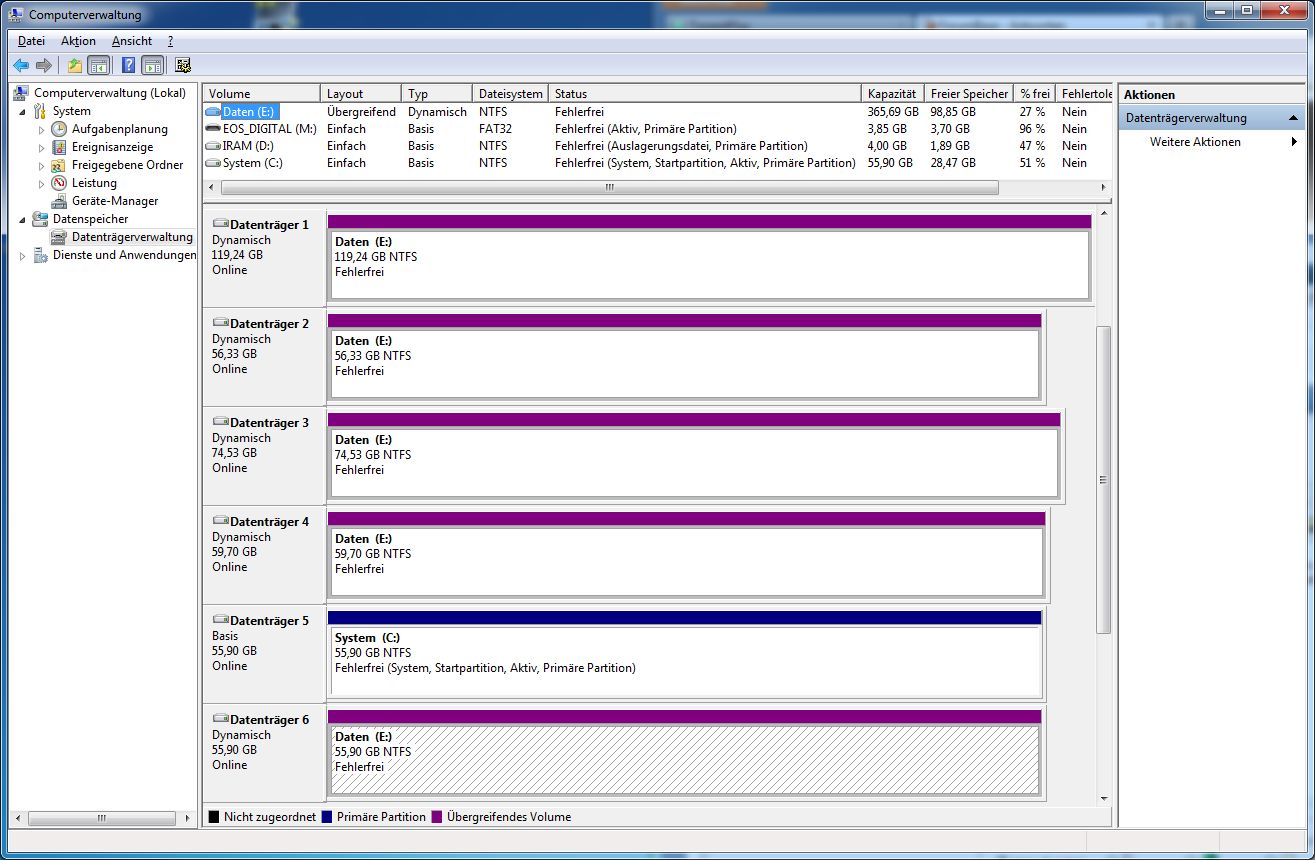Click the disk pane vertical scrollbar thumb
The width and height of the screenshot is (1315, 860).
tap(1104, 479)
